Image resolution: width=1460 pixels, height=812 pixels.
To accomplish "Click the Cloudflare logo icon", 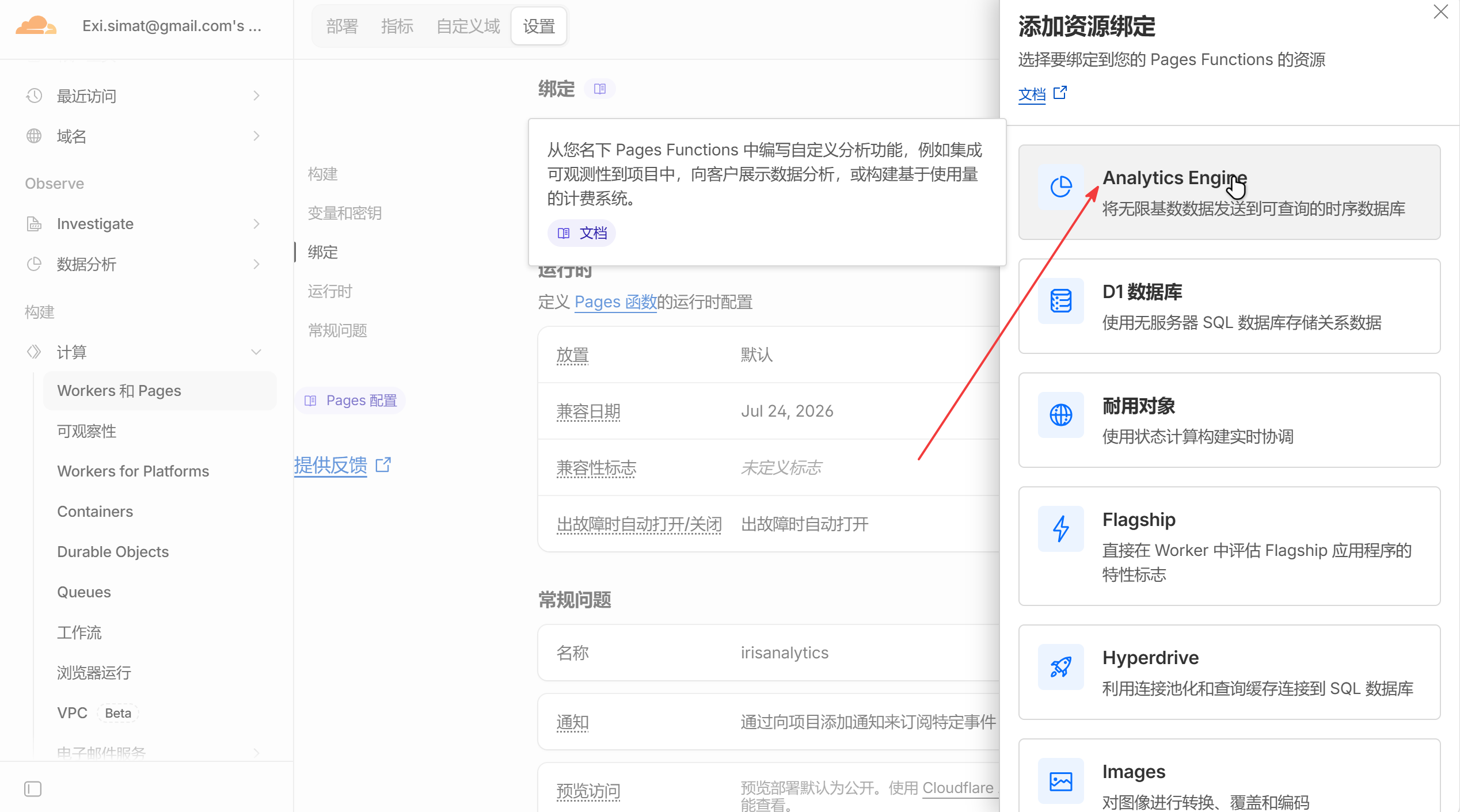I will pos(36,26).
